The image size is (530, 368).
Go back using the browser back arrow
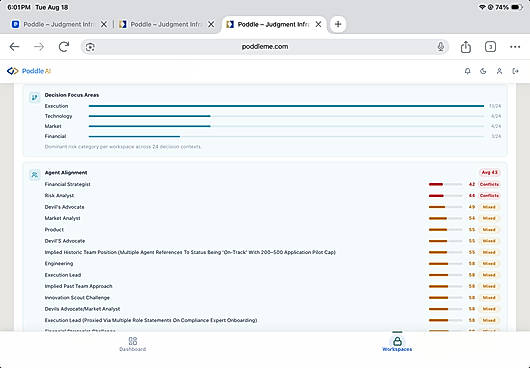(x=14, y=47)
